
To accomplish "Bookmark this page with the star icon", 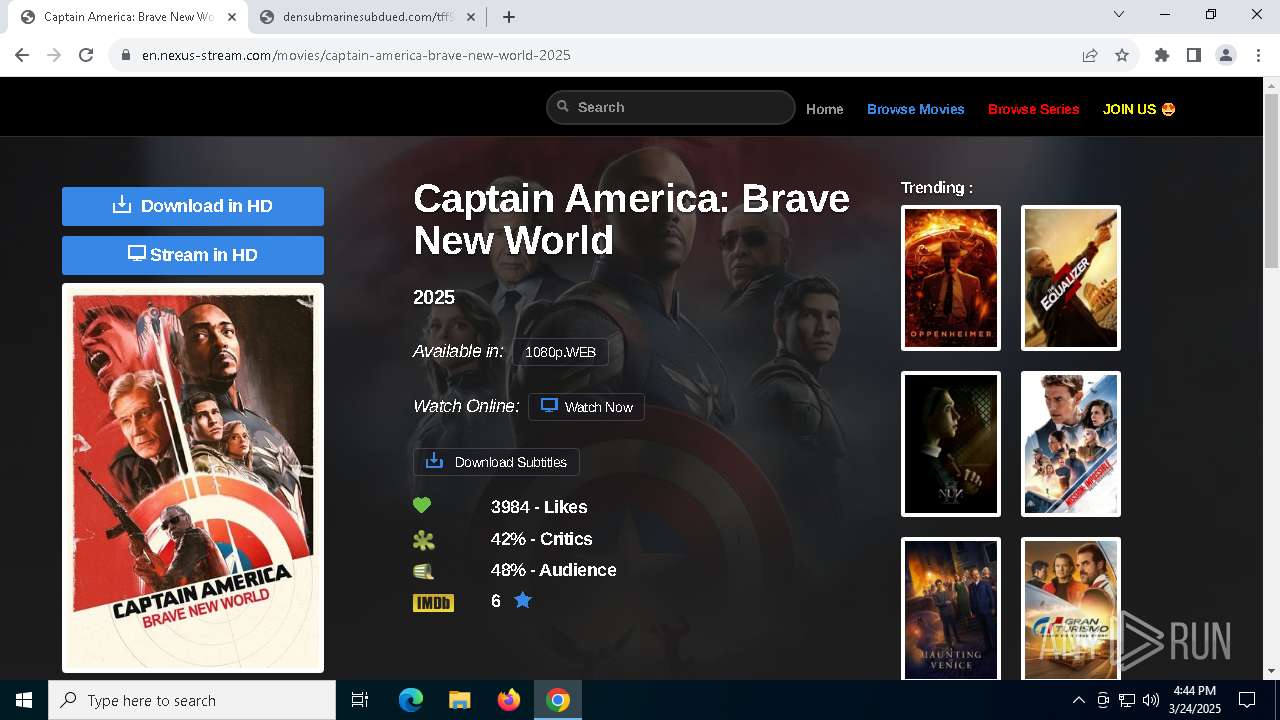I will [1122, 55].
